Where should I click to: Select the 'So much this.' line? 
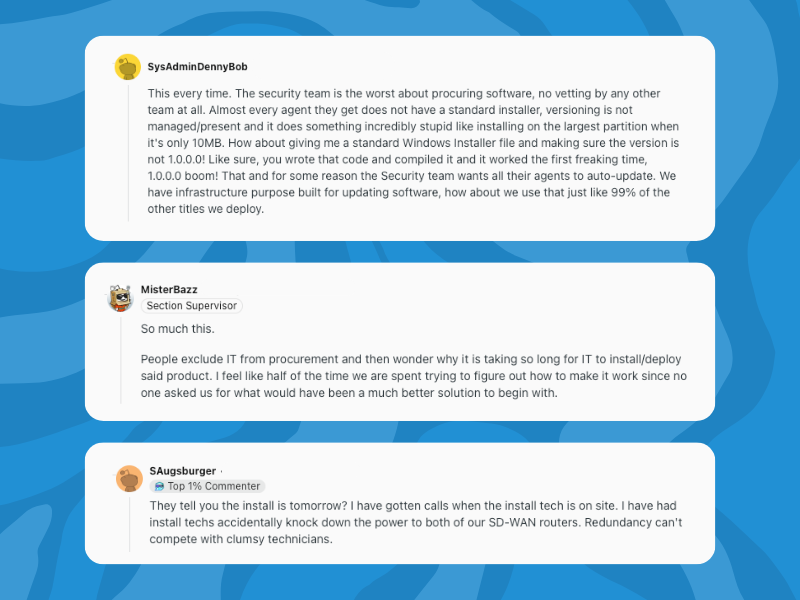click(178, 329)
